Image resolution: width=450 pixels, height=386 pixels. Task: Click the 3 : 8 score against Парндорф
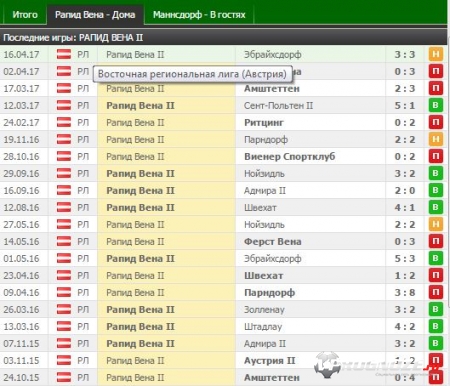pos(405,293)
